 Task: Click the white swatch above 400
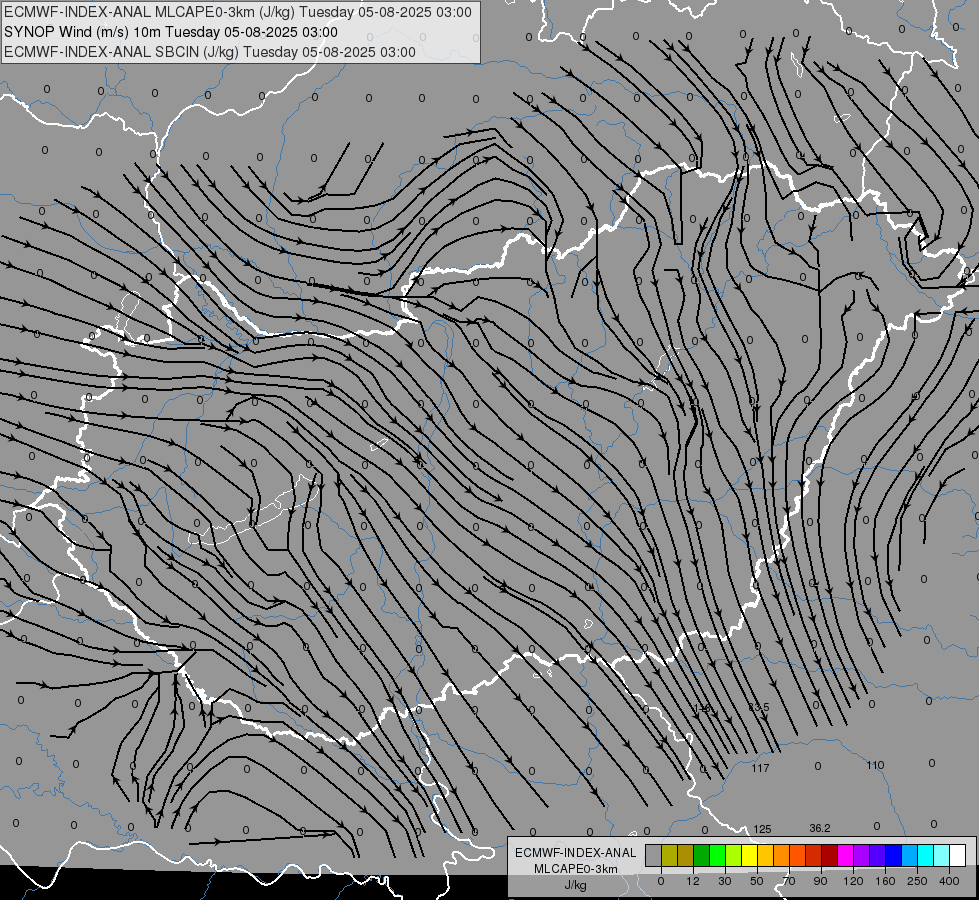tap(958, 855)
